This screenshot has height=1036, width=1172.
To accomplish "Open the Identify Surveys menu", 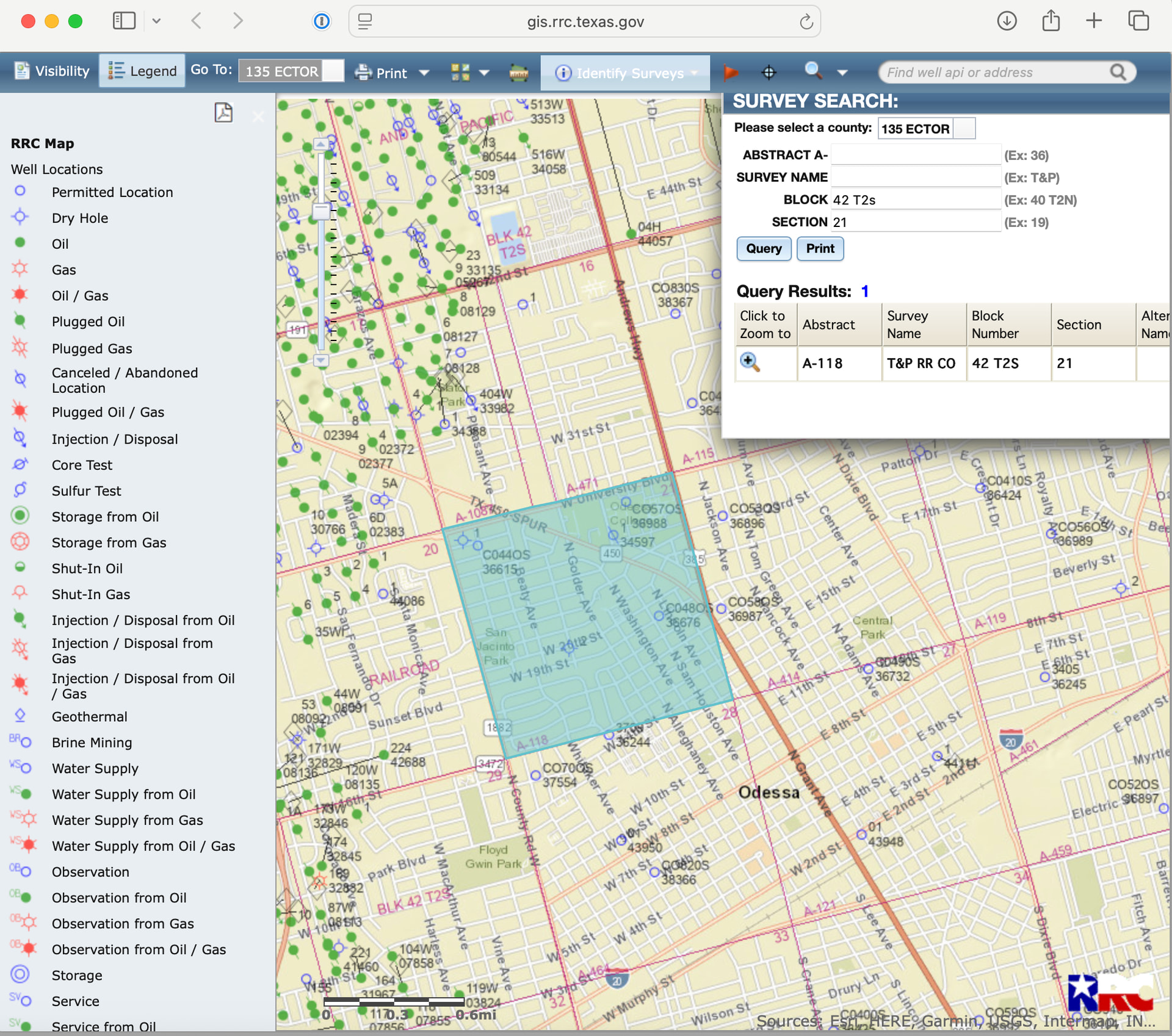I will click(626, 73).
